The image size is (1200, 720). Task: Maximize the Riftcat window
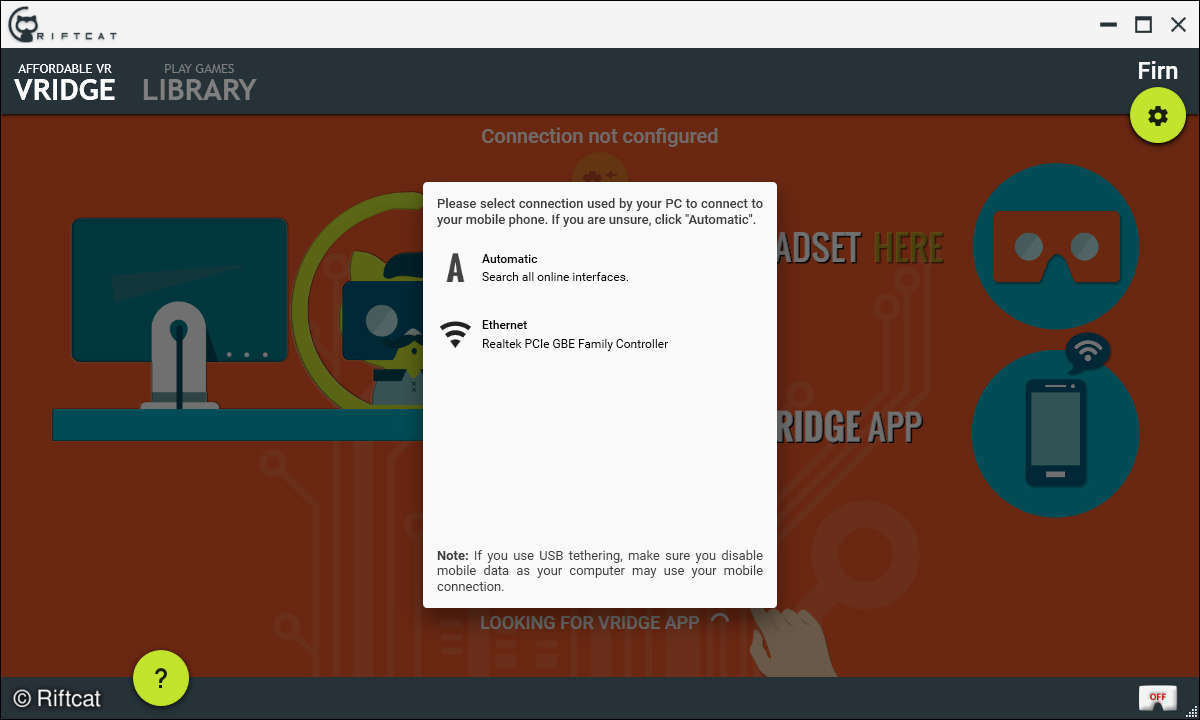[1143, 25]
